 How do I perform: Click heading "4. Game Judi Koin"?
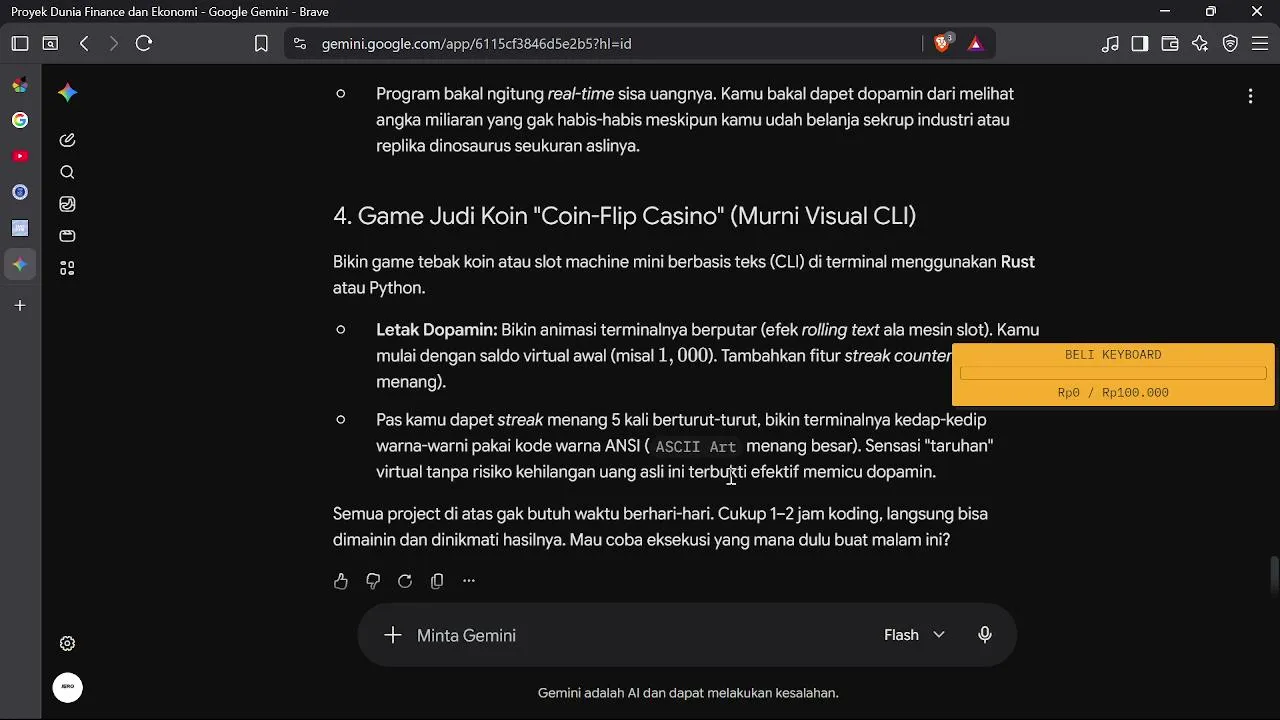pos(624,216)
